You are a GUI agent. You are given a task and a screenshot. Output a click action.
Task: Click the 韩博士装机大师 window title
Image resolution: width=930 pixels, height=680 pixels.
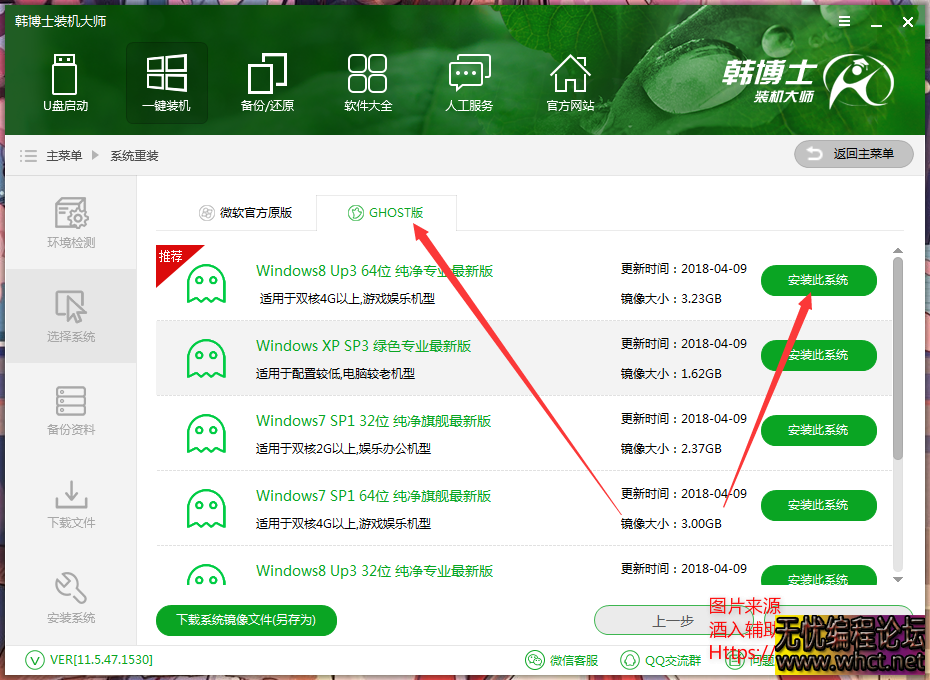(60, 21)
